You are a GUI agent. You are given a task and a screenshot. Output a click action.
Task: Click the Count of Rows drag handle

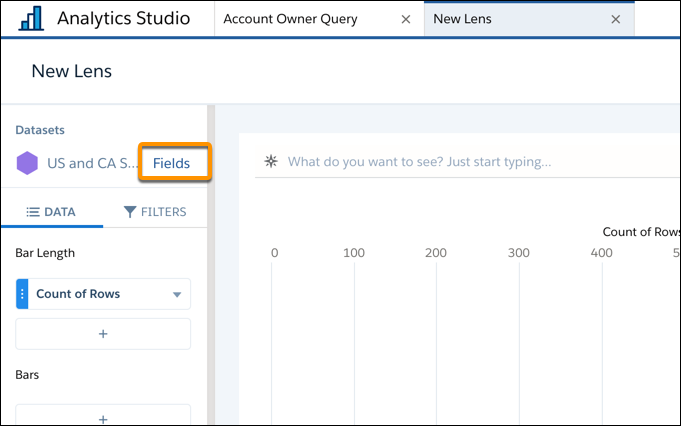coord(22,294)
